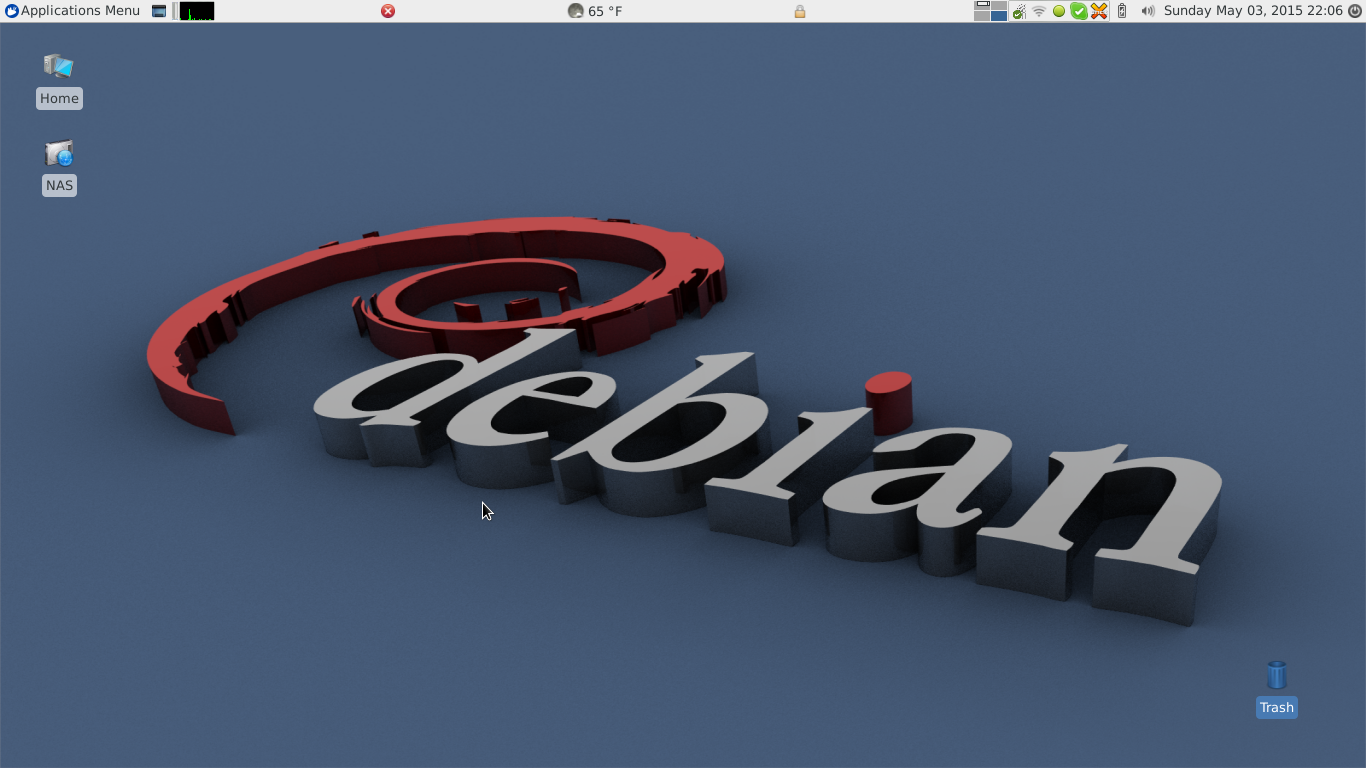Click the lock screen padlock icon

[800, 11]
